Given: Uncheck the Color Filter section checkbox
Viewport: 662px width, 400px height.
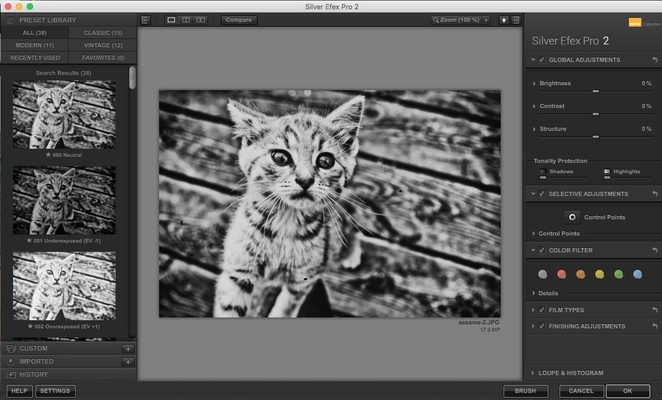Looking at the screenshot, I should [542, 250].
